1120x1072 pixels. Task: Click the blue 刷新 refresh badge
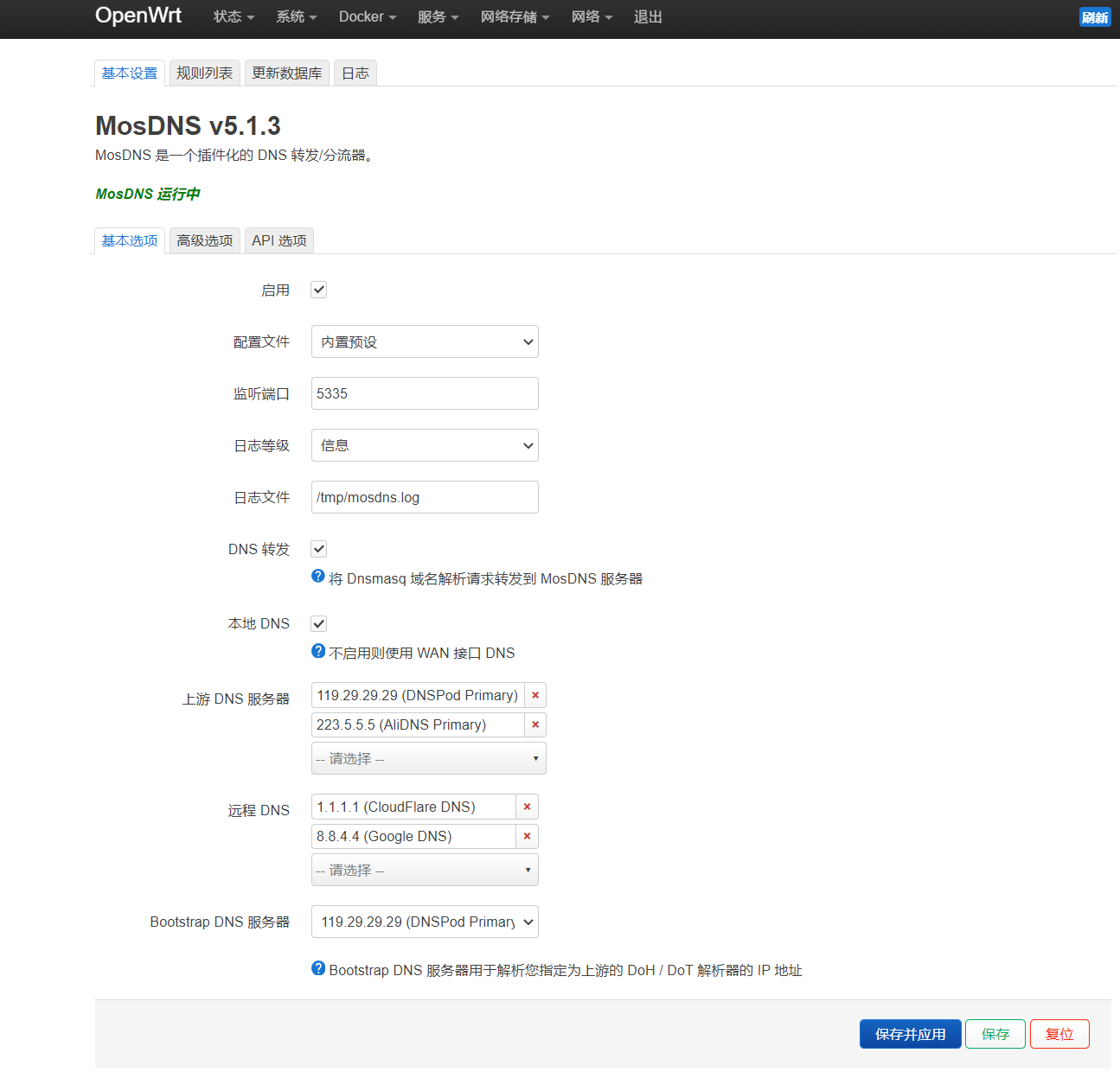[1094, 17]
